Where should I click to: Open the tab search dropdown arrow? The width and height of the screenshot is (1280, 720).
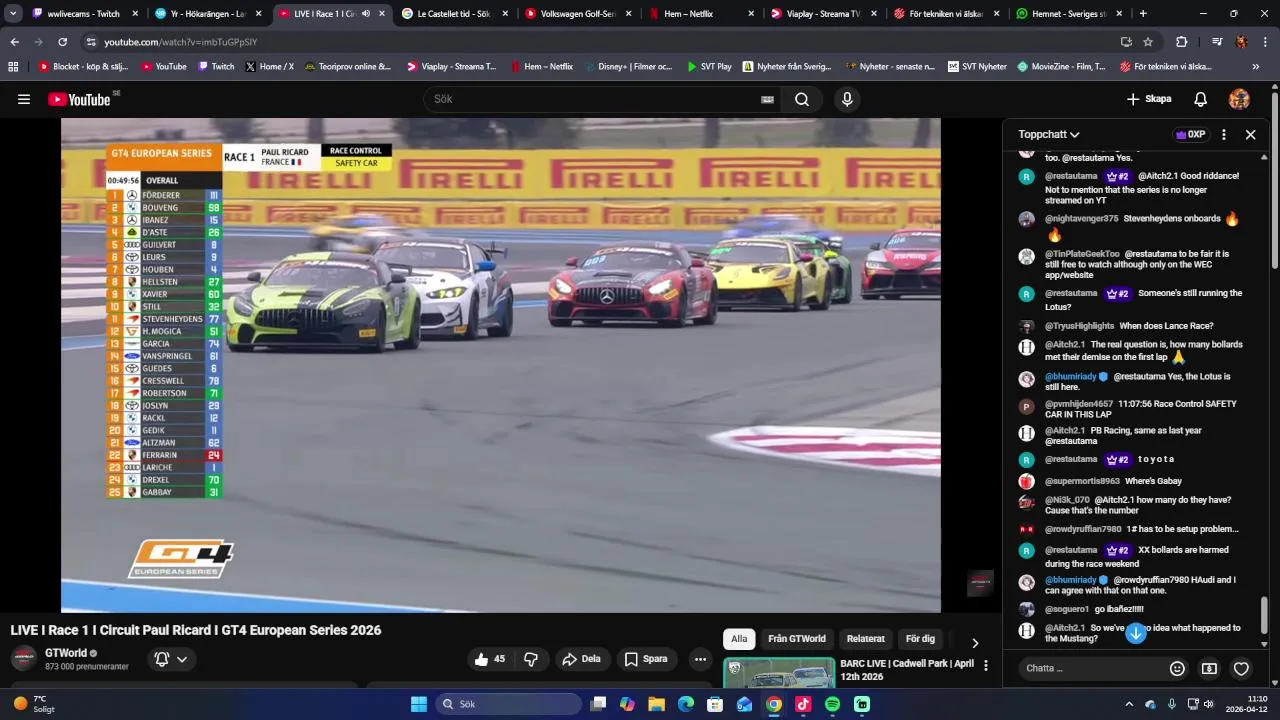(x=13, y=14)
